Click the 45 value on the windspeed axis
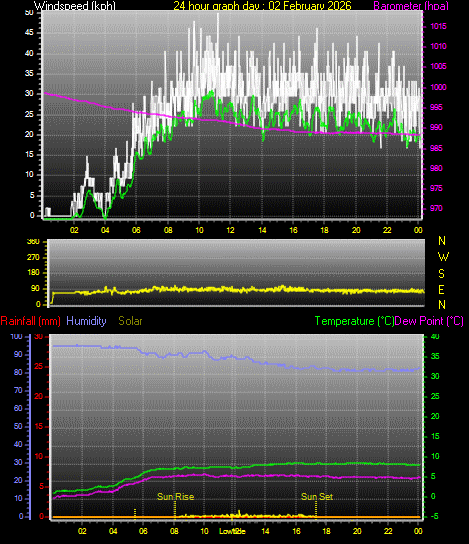 (29, 33)
